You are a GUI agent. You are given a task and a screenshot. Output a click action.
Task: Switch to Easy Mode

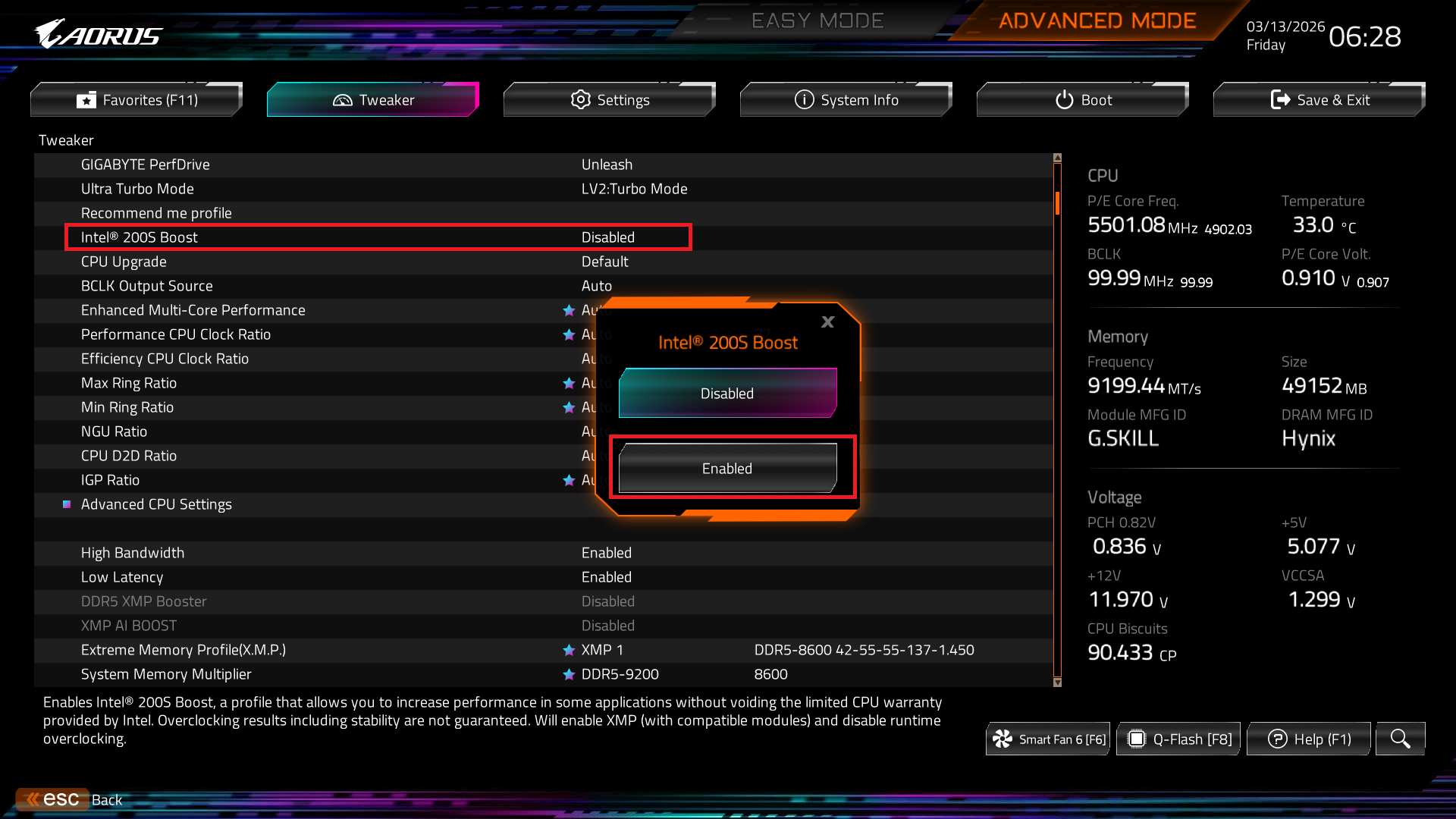pyautogui.click(x=817, y=21)
